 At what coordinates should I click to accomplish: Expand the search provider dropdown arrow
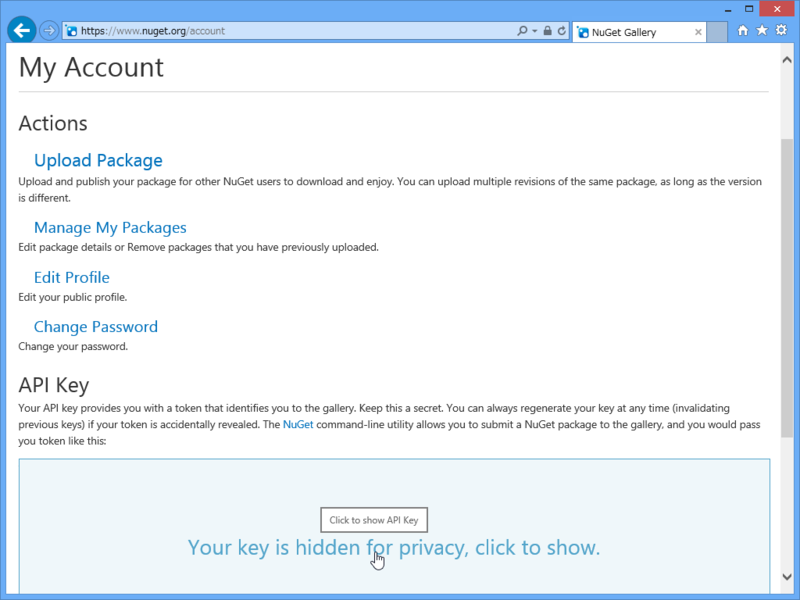point(535,31)
